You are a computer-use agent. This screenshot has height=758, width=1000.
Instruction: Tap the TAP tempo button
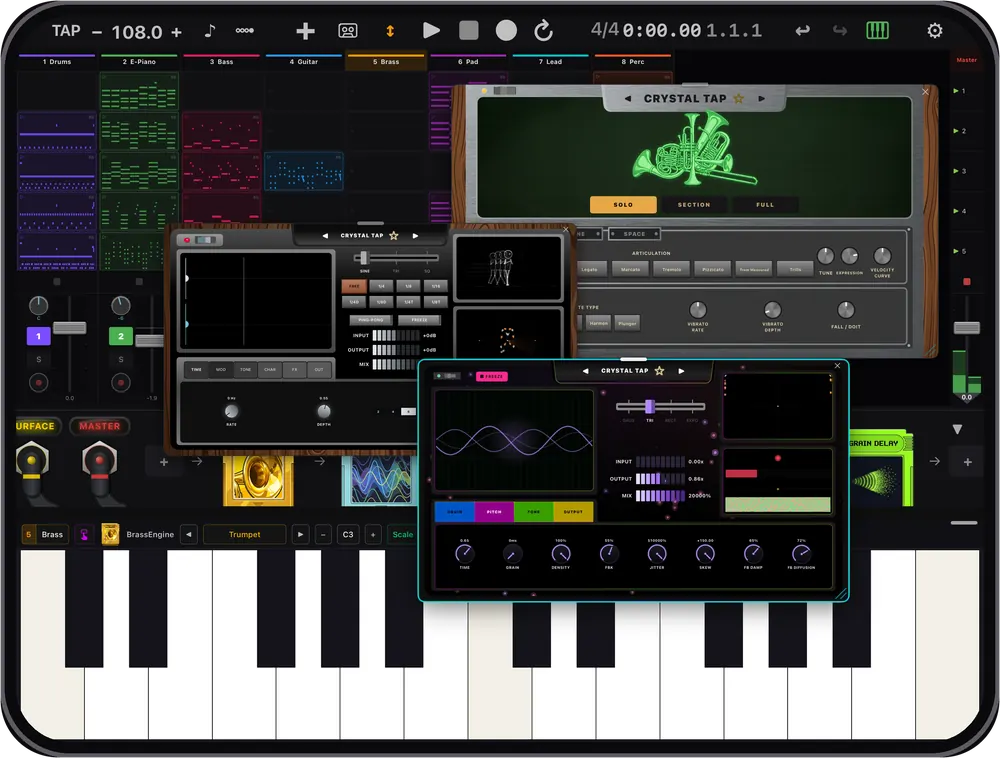tap(66, 31)
